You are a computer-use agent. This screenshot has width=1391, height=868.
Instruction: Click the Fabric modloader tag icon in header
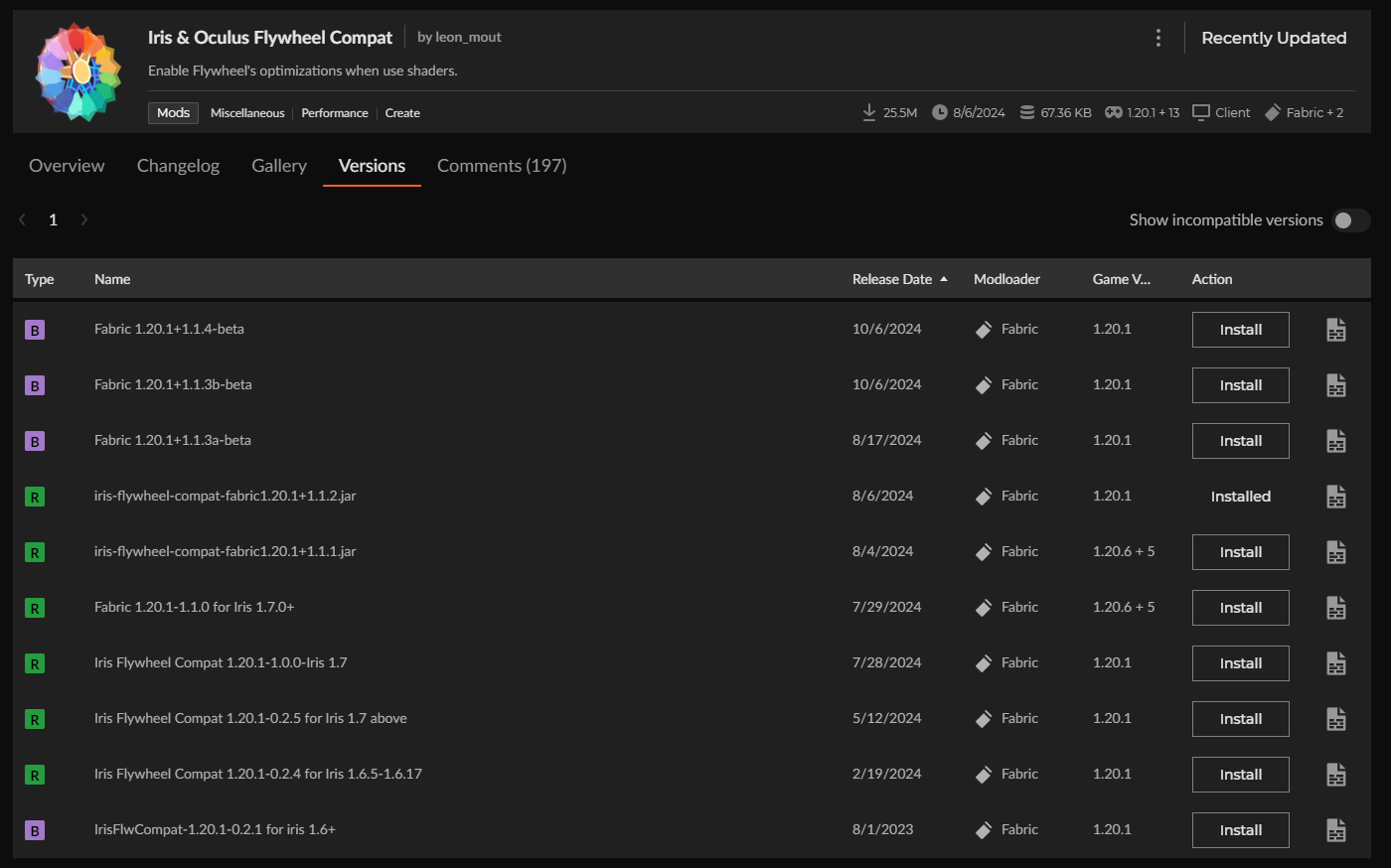click(x=1273, y=112)
